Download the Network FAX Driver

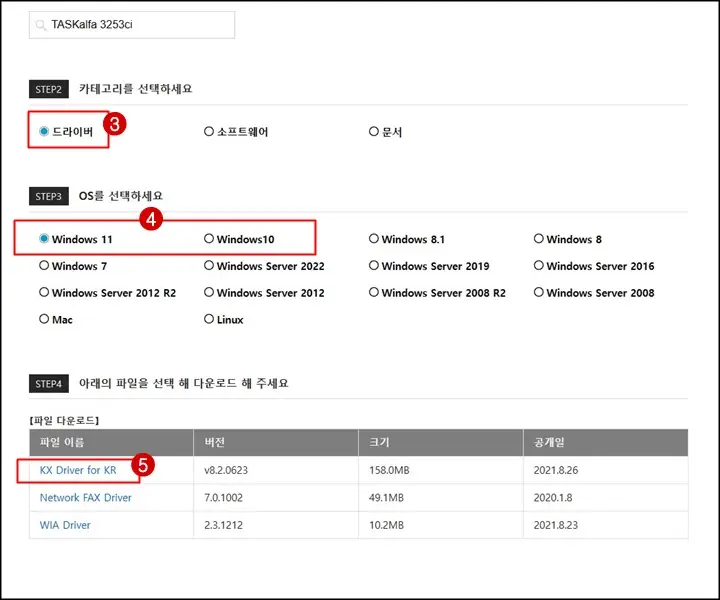click(85, 498)
